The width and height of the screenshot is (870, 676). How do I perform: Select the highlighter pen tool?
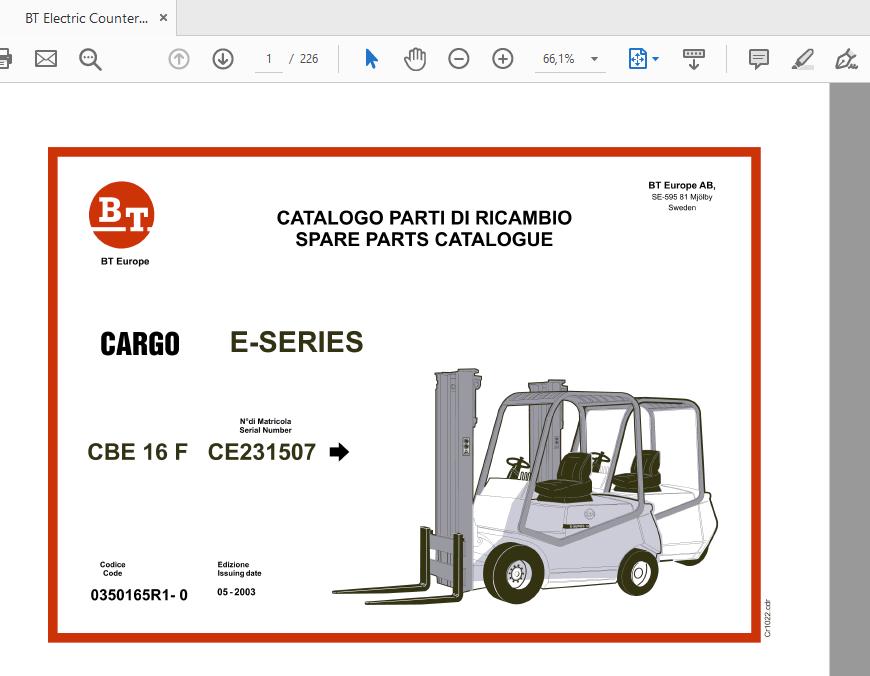802,59
